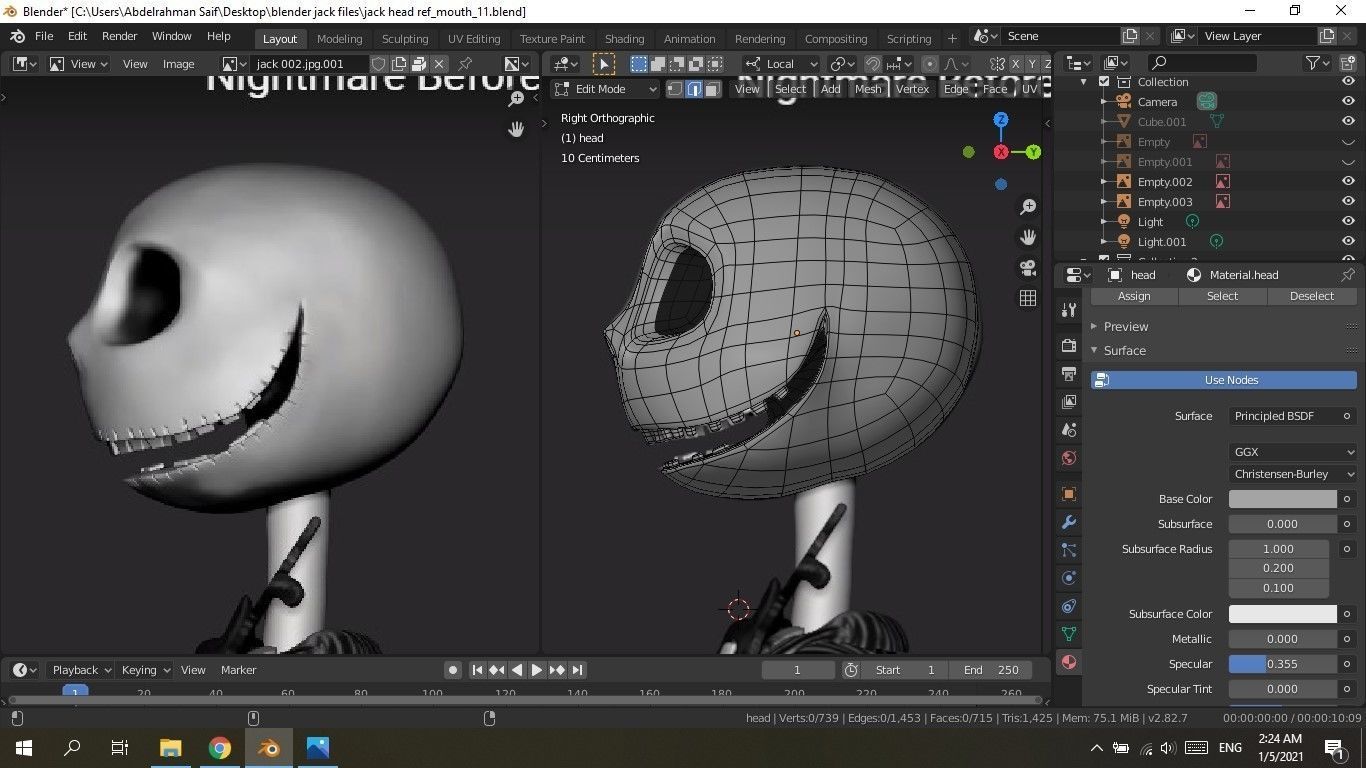Image resolution: width=1366 pixels, height=768 pixels.
Task: Expand the Camera item in outliner
Action: point(1104,102)
